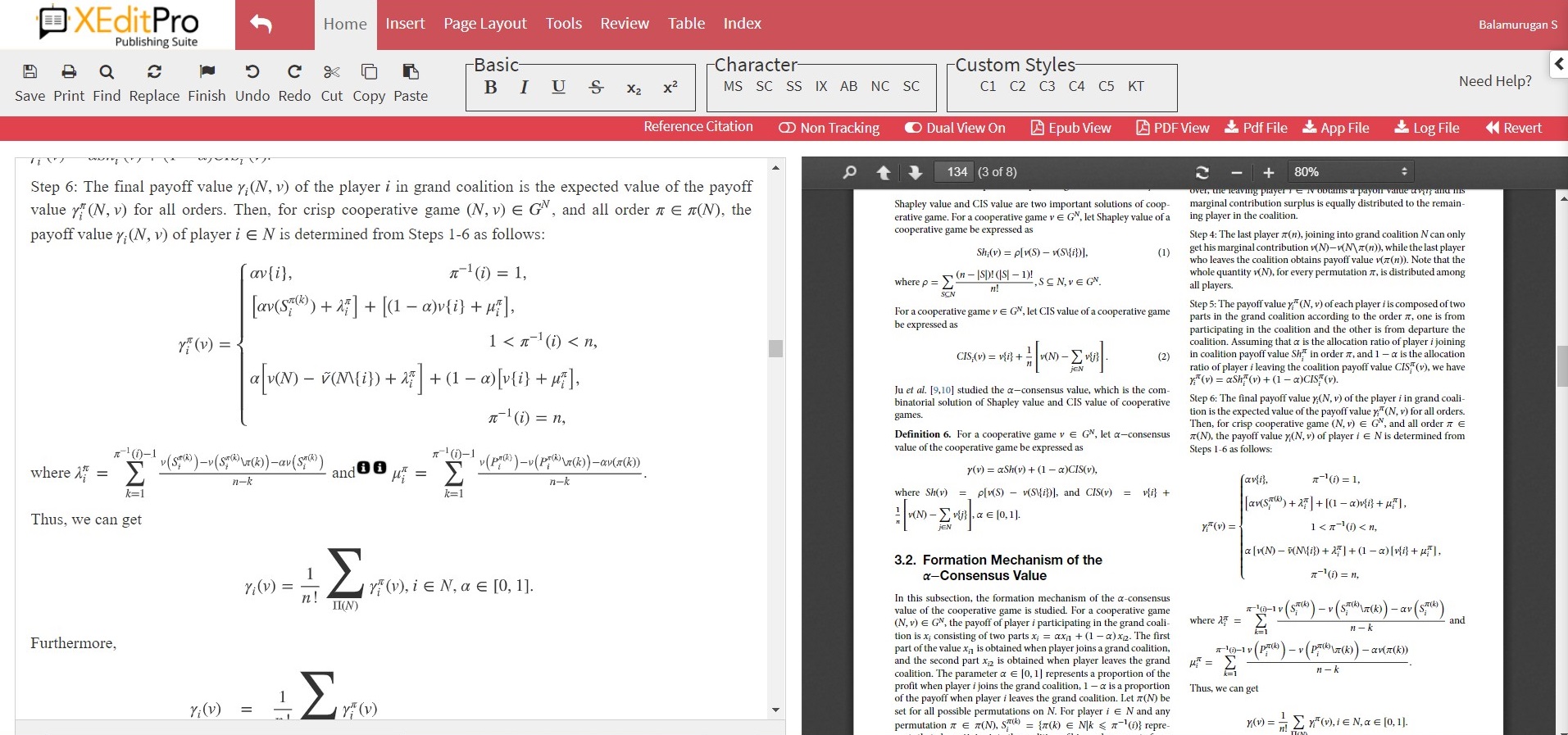Open the Review menu

625,24
